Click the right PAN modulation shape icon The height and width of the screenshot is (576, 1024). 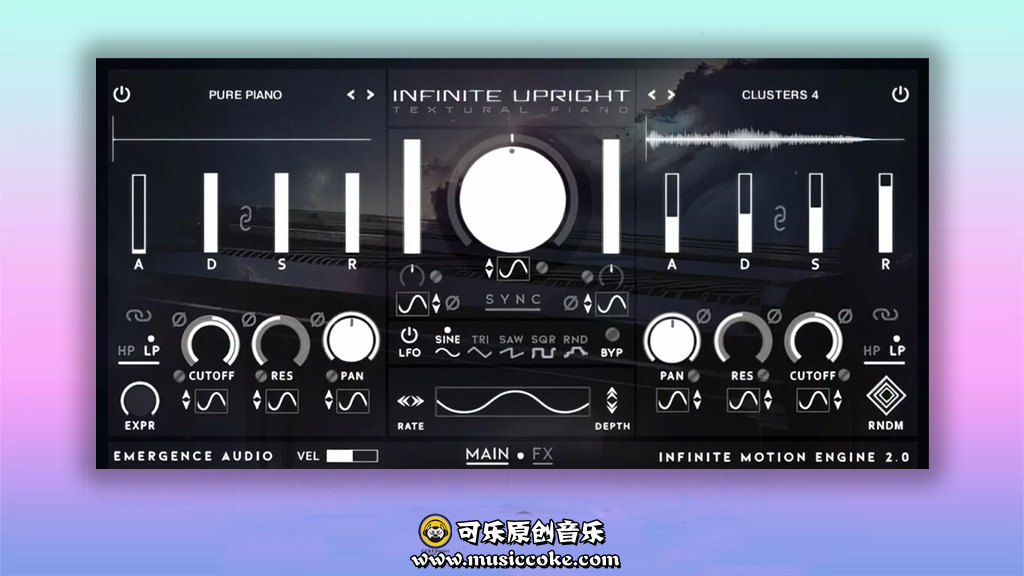(x=672, y=400)
